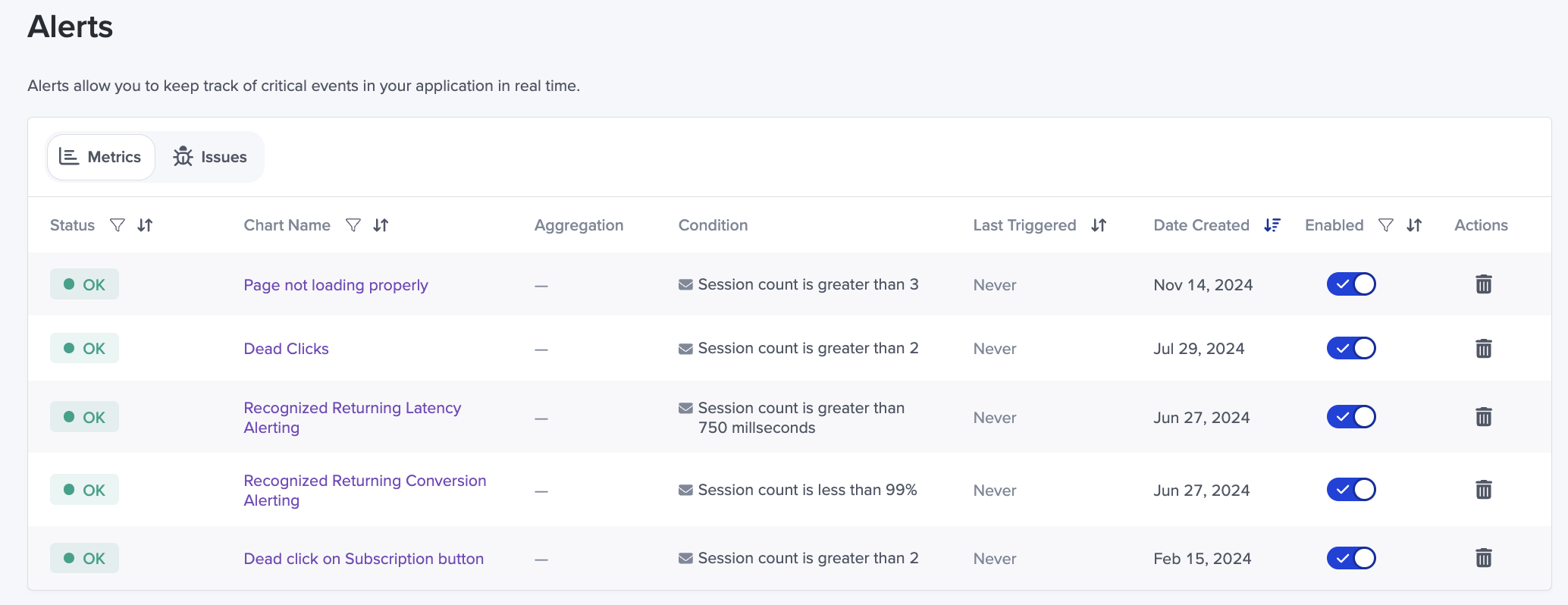The image size is (1568, 605).
Task: Delete Dead click on Subscription button alert
Action: tap(1483, 559)
